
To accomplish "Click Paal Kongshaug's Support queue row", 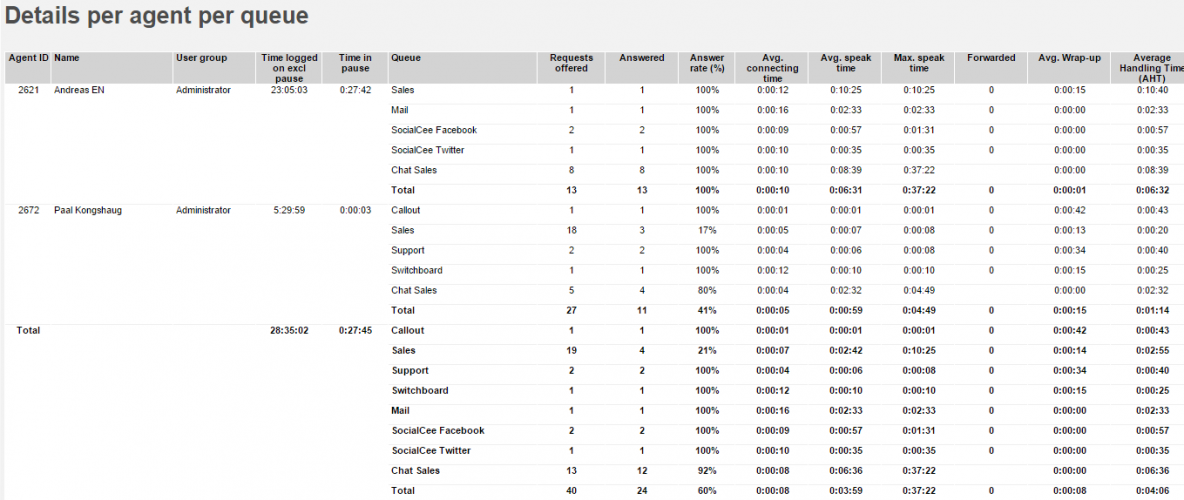I will (408, 250).
